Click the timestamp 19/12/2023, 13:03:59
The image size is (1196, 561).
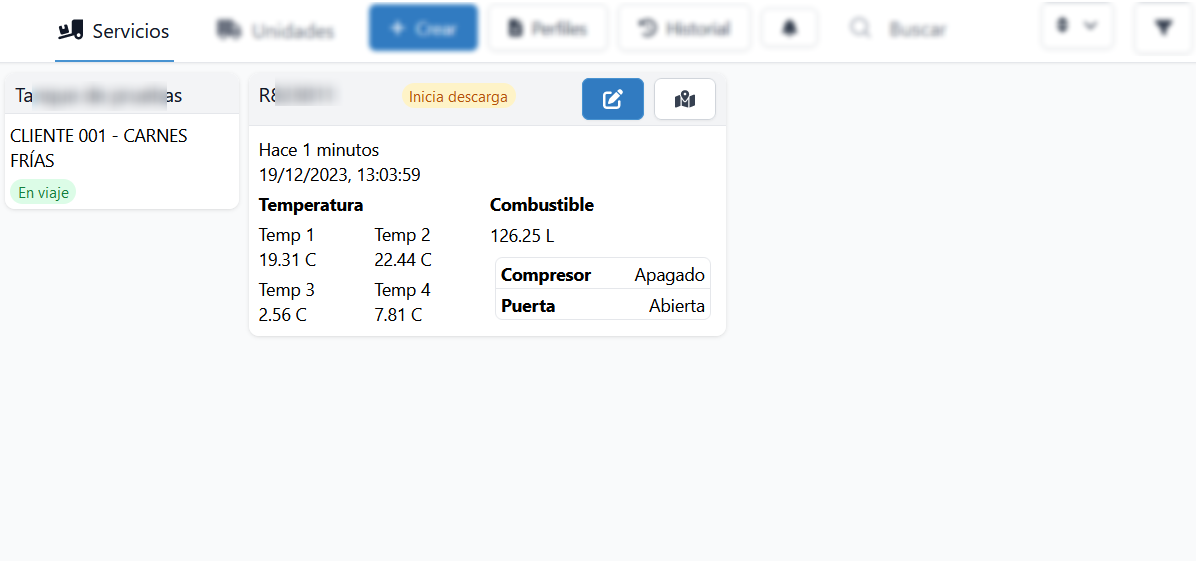click(339, 175)
